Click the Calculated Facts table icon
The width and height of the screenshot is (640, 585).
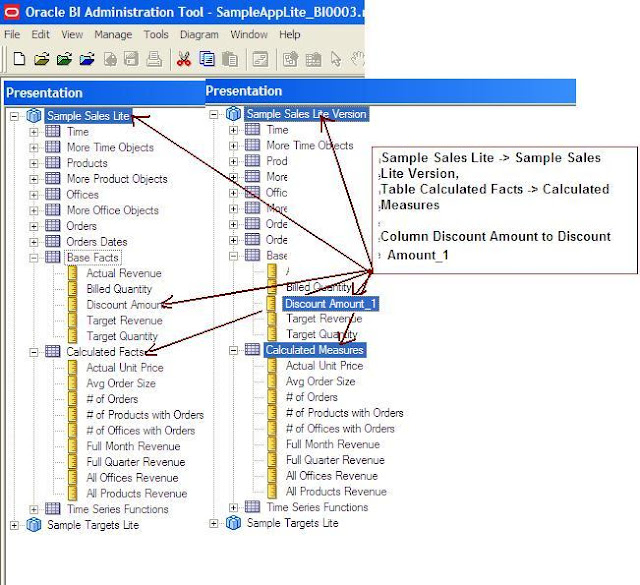53,351
